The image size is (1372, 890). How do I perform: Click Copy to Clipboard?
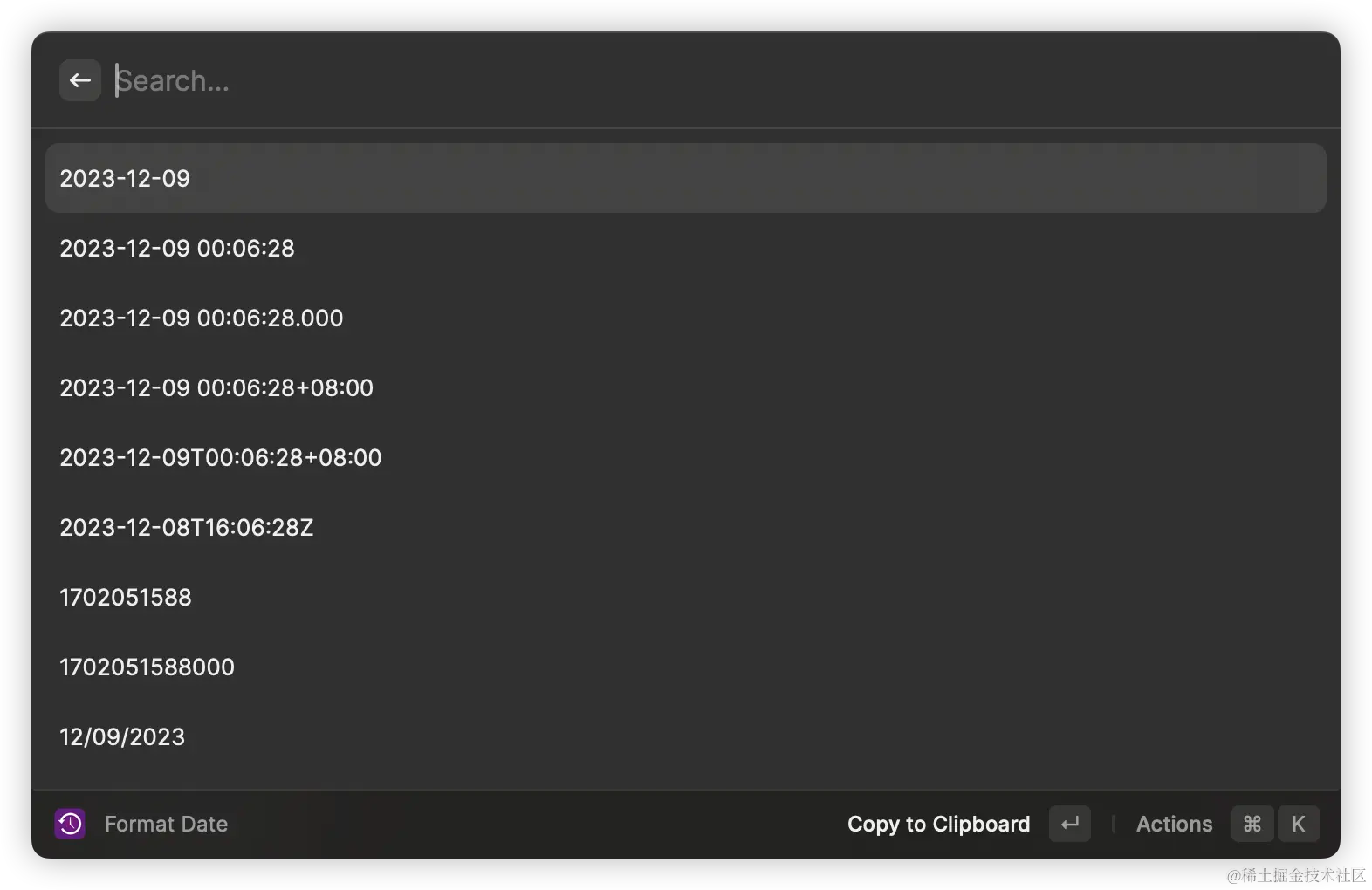coord(938,824)
